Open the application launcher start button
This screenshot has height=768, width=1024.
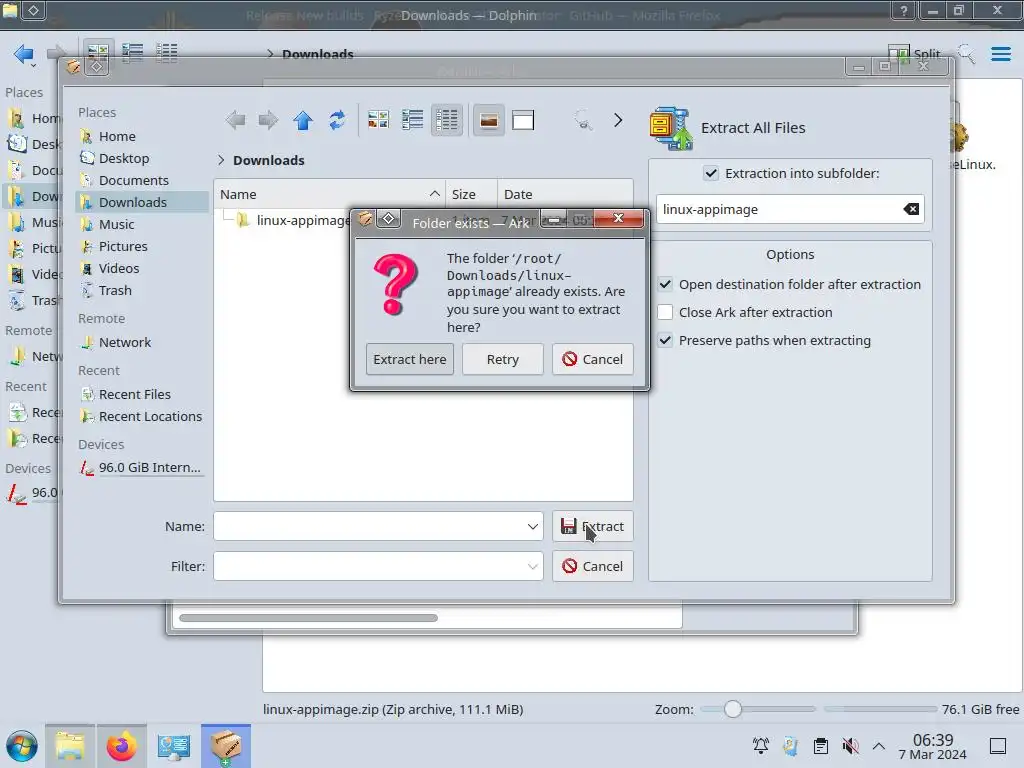pos(22,746)
